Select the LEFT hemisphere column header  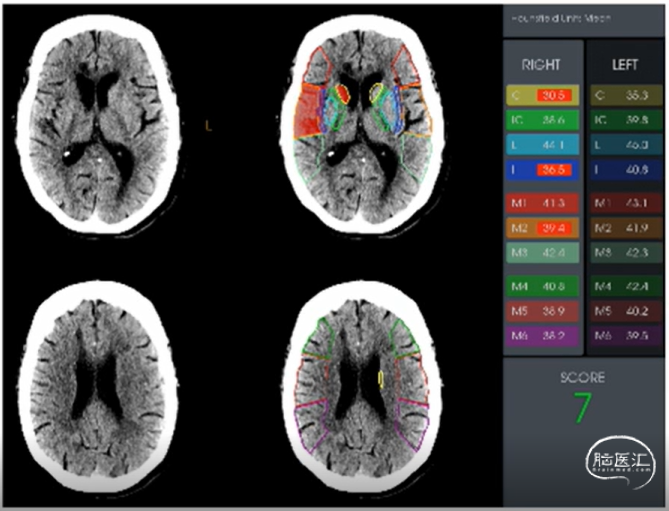pos(625,65)
